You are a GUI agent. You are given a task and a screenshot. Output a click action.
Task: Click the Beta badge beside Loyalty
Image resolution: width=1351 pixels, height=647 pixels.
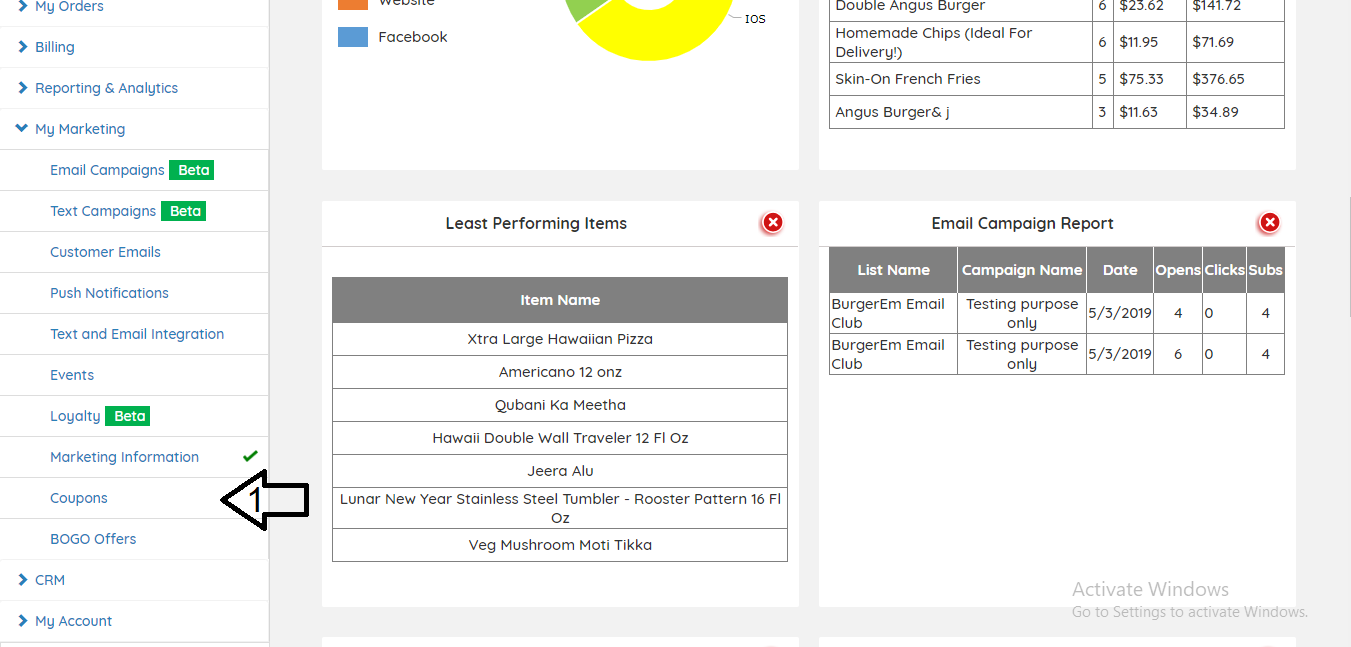pyautogui.click(x=129, y=416)
